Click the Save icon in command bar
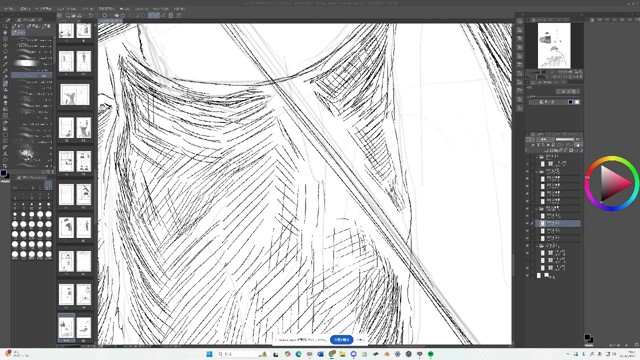The height and width of the screenshot is (360, 640). tap(80, 16)
